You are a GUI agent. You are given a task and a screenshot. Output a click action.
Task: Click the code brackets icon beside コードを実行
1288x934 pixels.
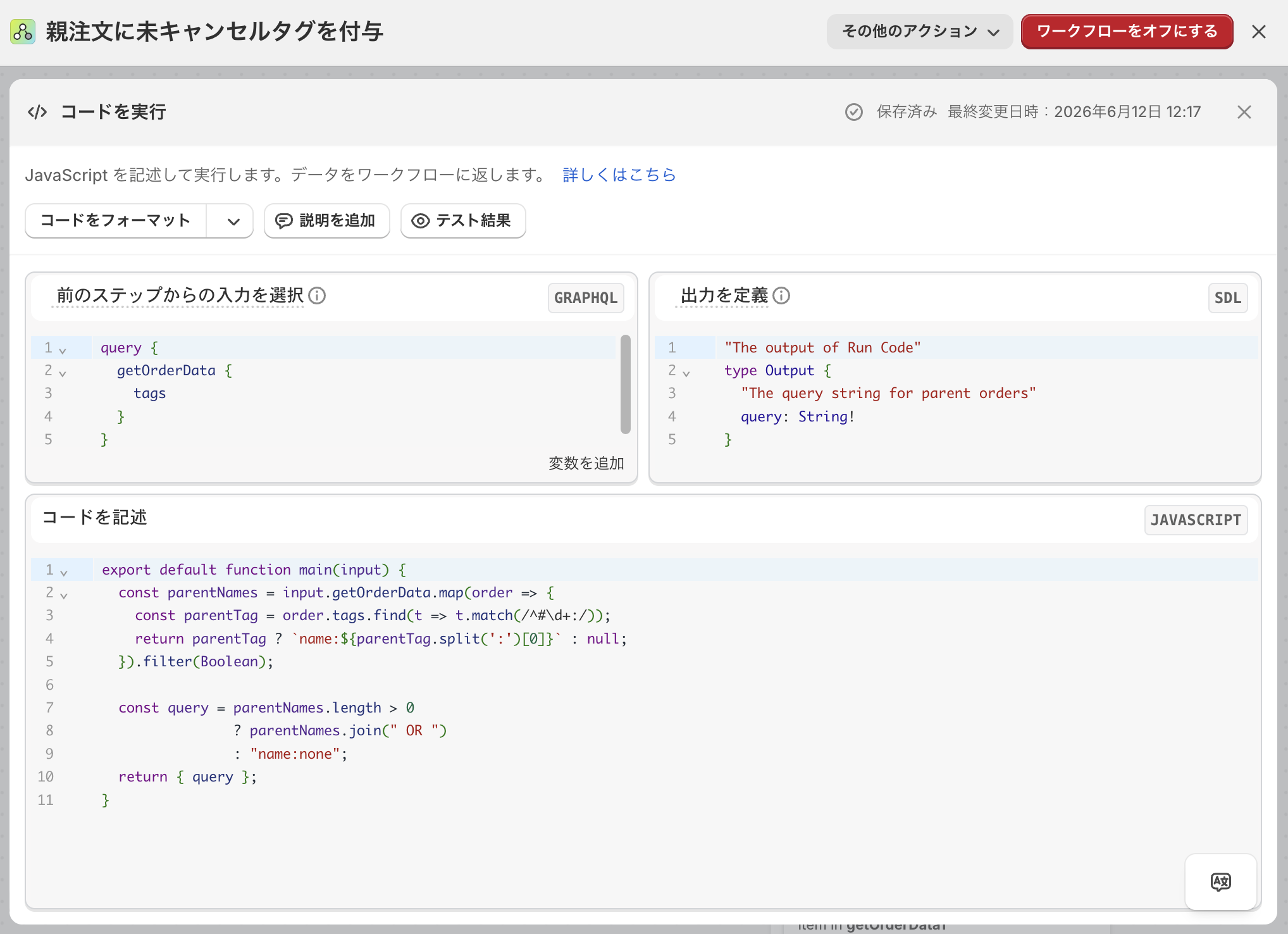[x=37, y=112]
